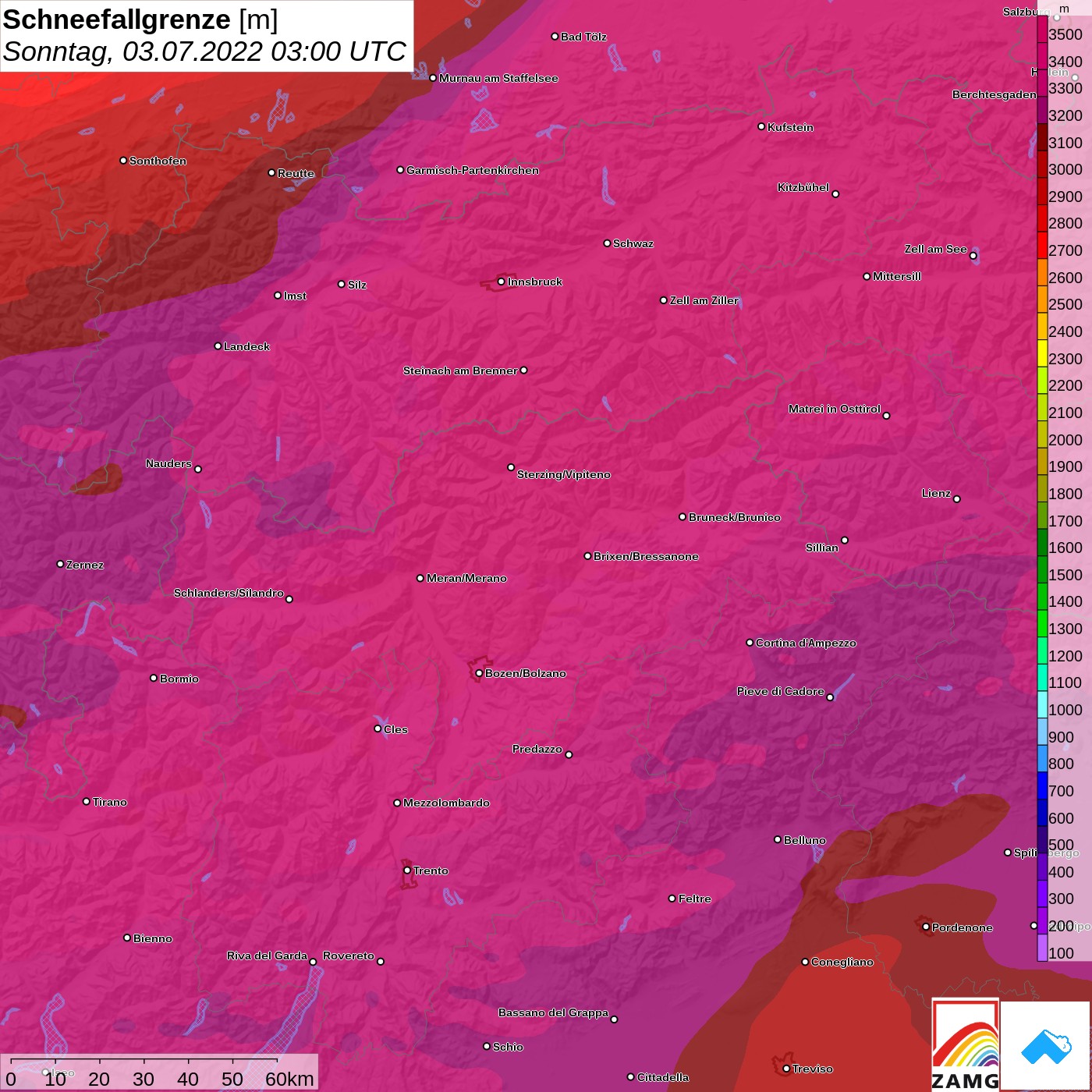1092x1092 pixels.
Task: Click the Kitzbühel marker dot
Action: pyautogui.click(x=835, y=194)
